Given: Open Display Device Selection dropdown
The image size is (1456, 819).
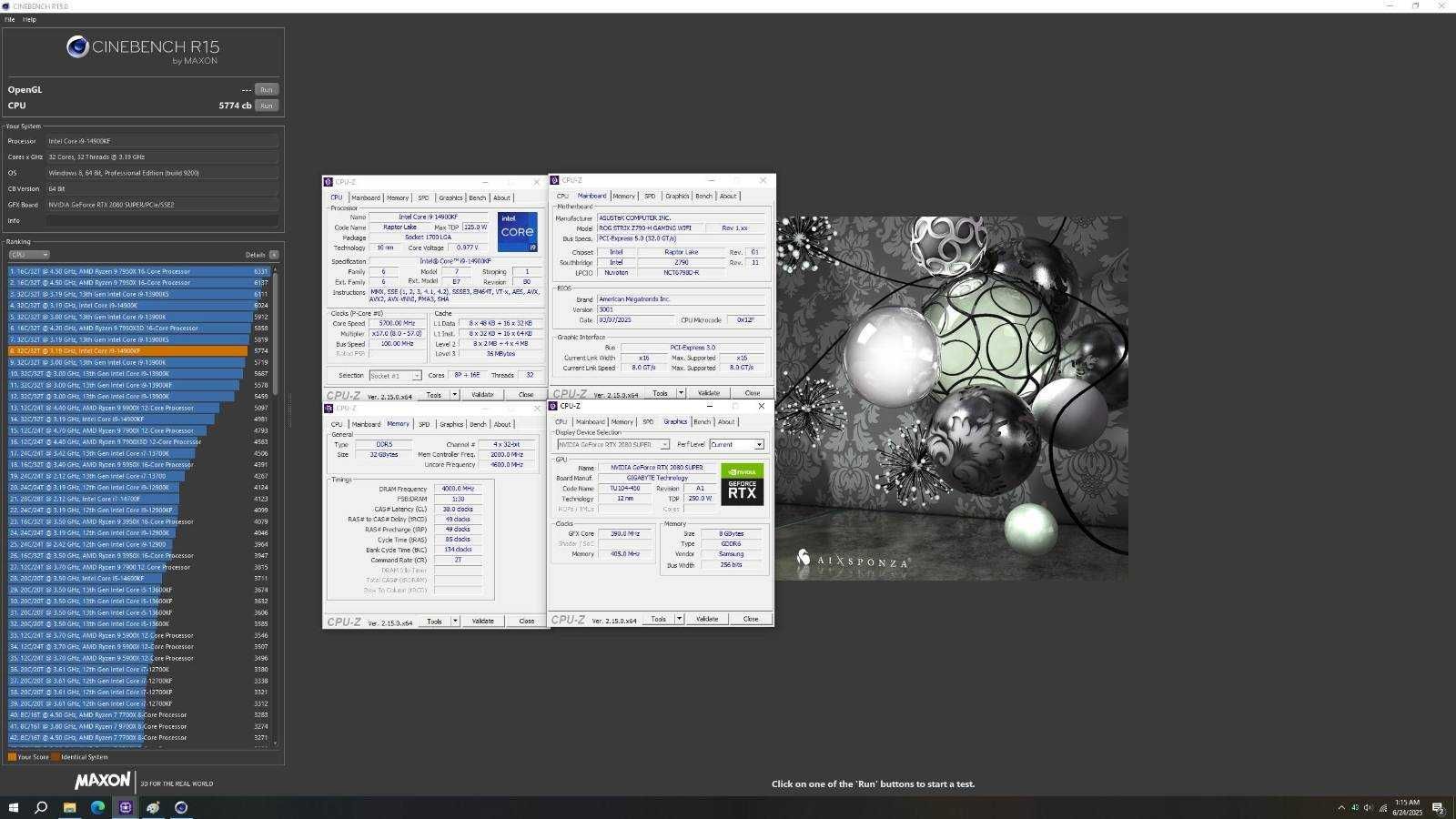Looking at the screenshot, I should click(612, 445).
